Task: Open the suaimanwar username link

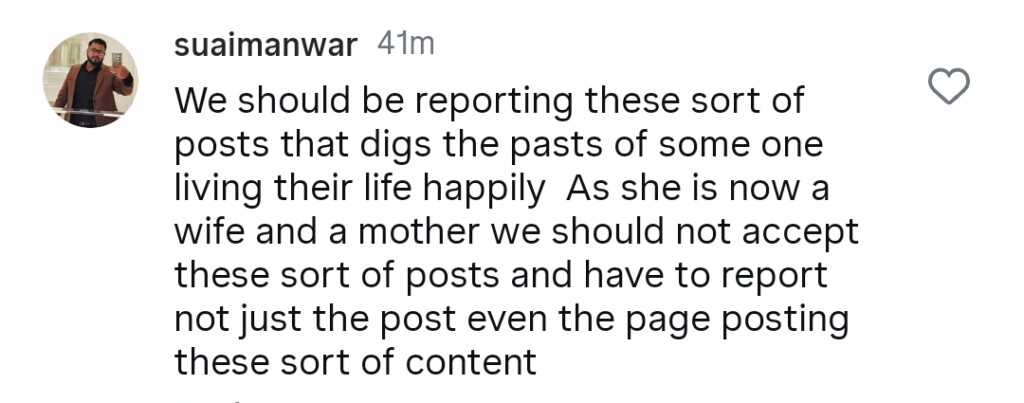Action: click(264, 46)
